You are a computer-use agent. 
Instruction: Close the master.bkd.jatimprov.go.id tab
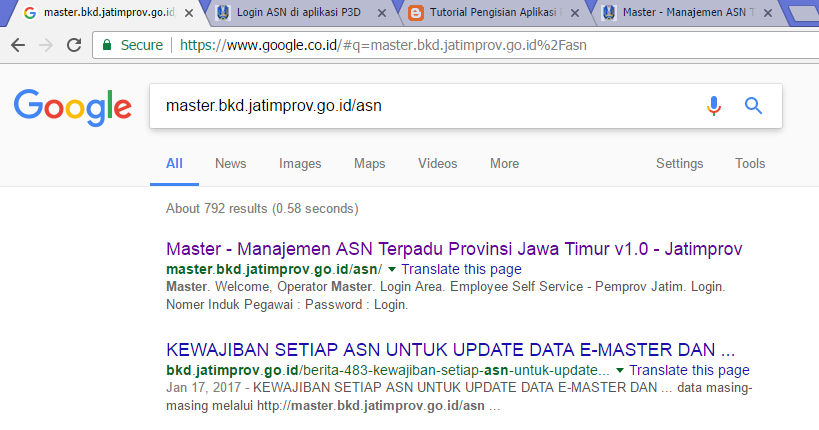click(x=189, y=13)
